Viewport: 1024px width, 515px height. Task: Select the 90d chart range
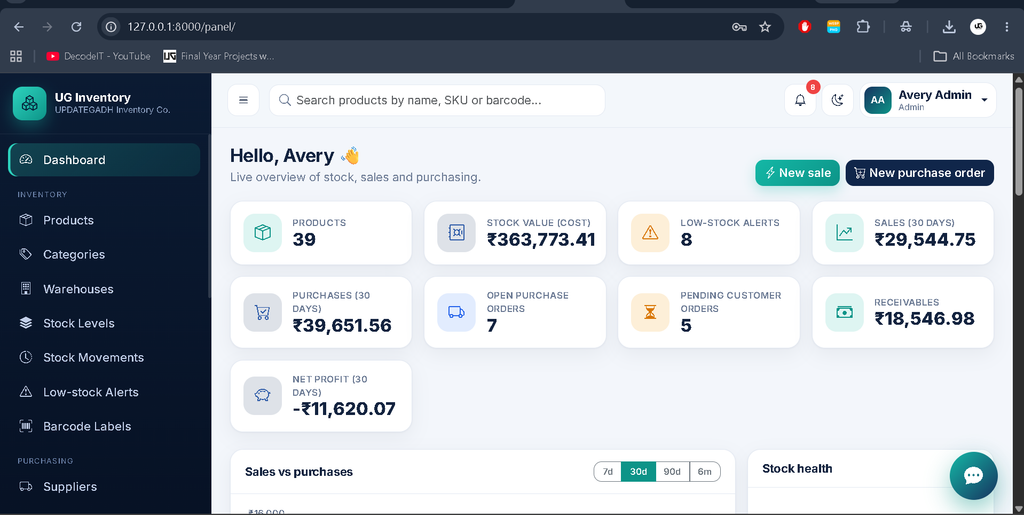(672, 471)
